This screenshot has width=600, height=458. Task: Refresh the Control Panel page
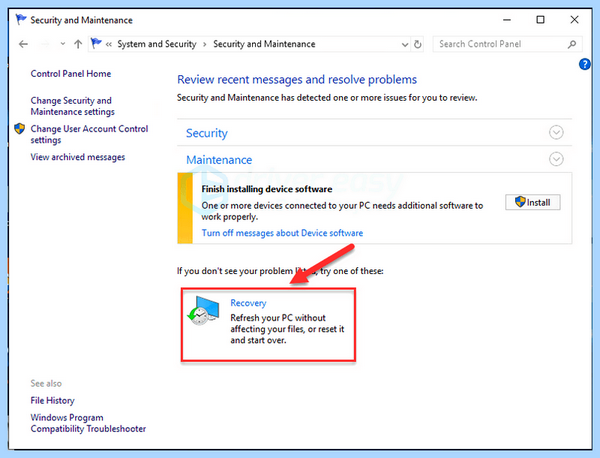point(418,44)
